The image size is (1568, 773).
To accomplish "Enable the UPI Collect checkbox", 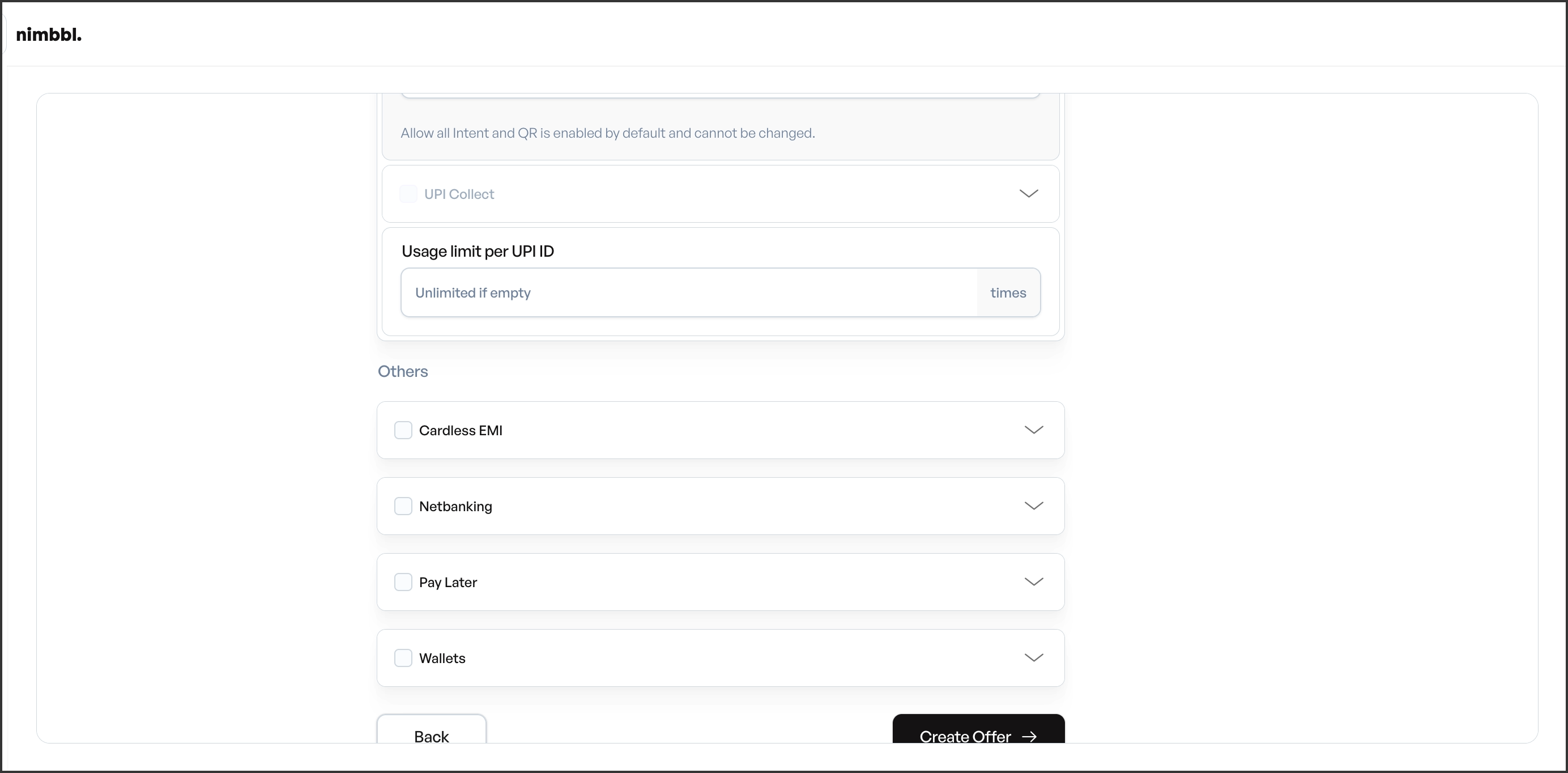I will coord(408,194).
